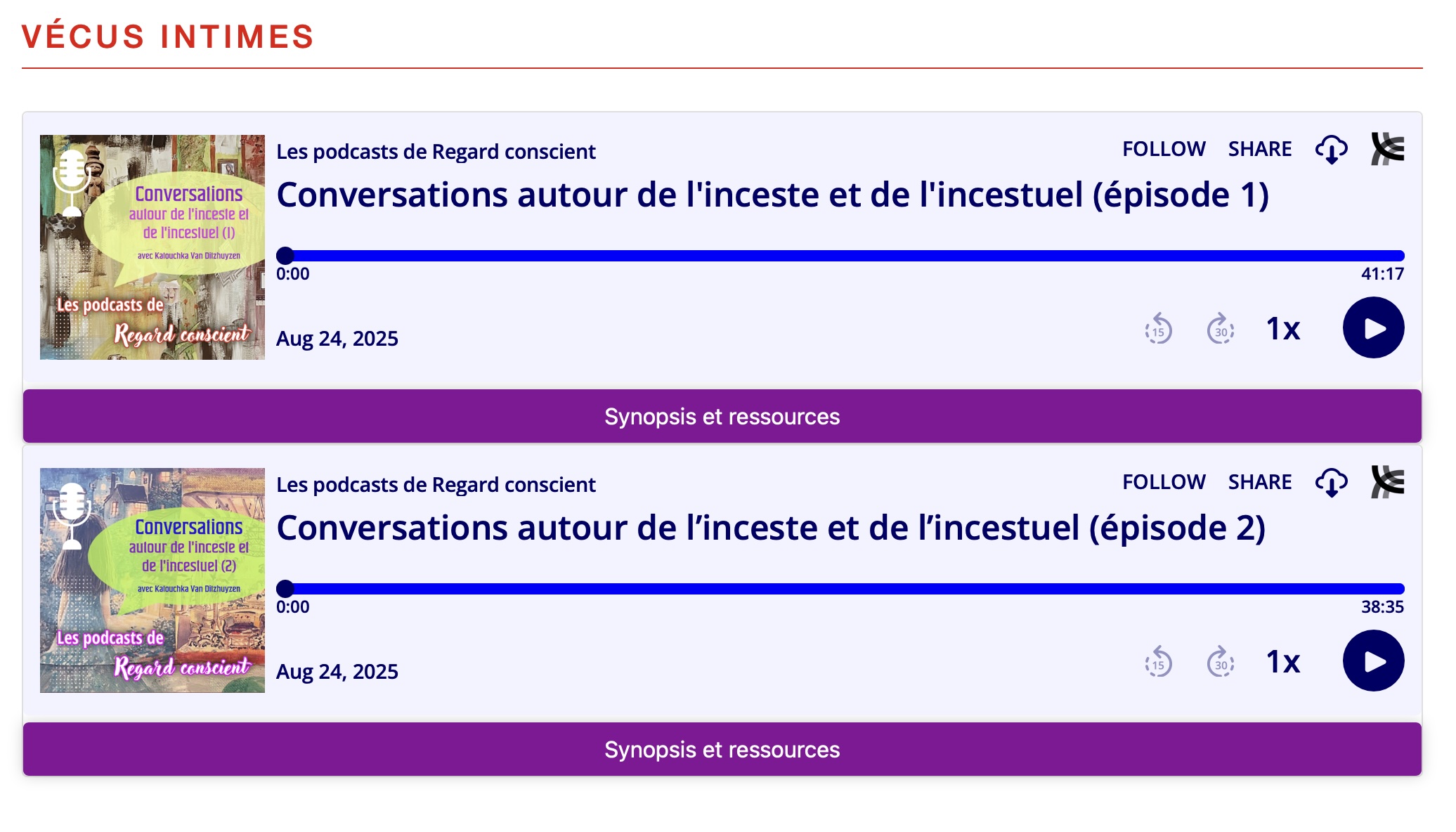The width and height of the screenshot is (1456, 832).
Task: Rewind 15 seconds in episode 1
Action: pyautogui.click(x=1158, y=329)
